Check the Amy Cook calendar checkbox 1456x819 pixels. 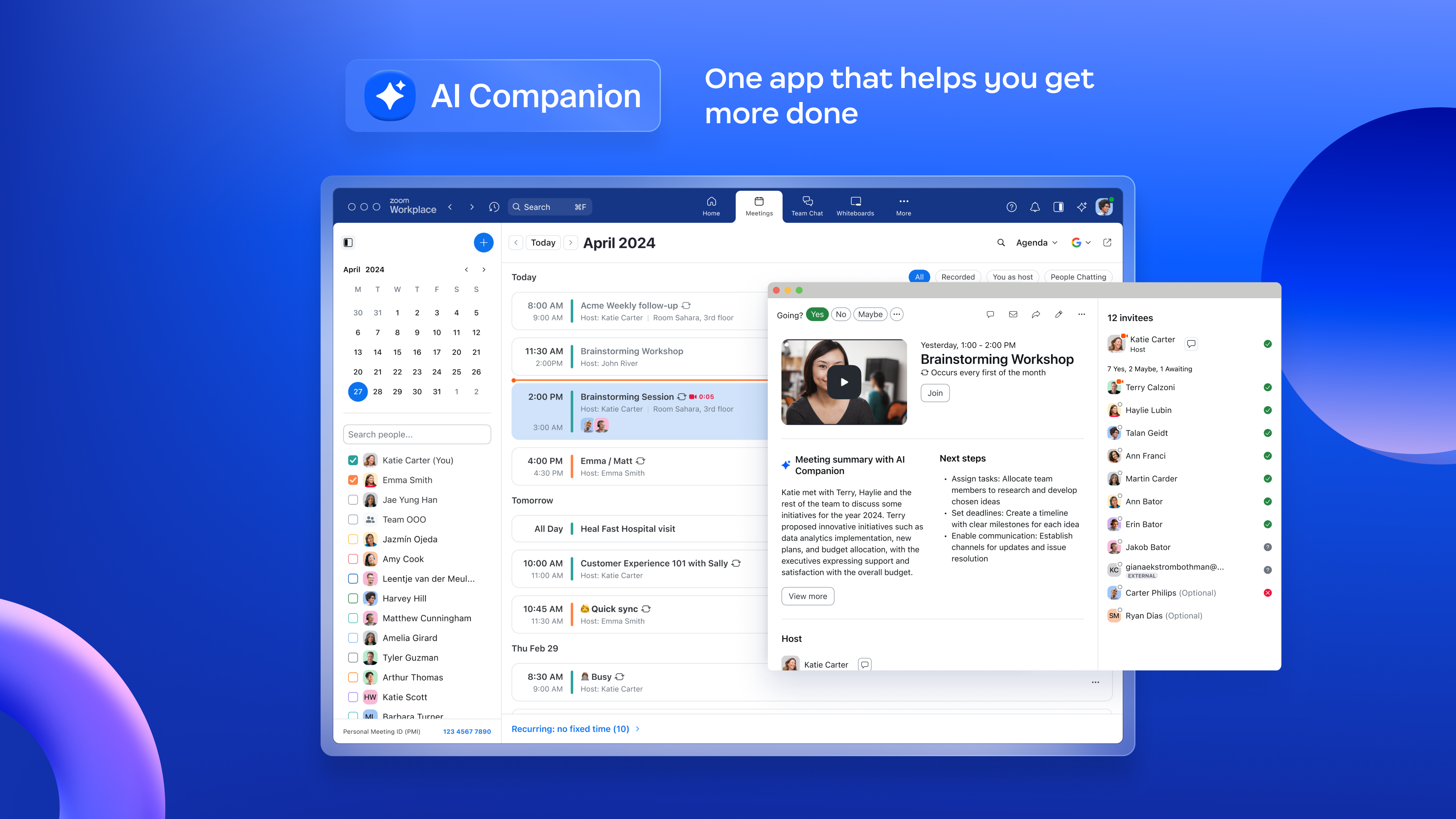(354, 559)
